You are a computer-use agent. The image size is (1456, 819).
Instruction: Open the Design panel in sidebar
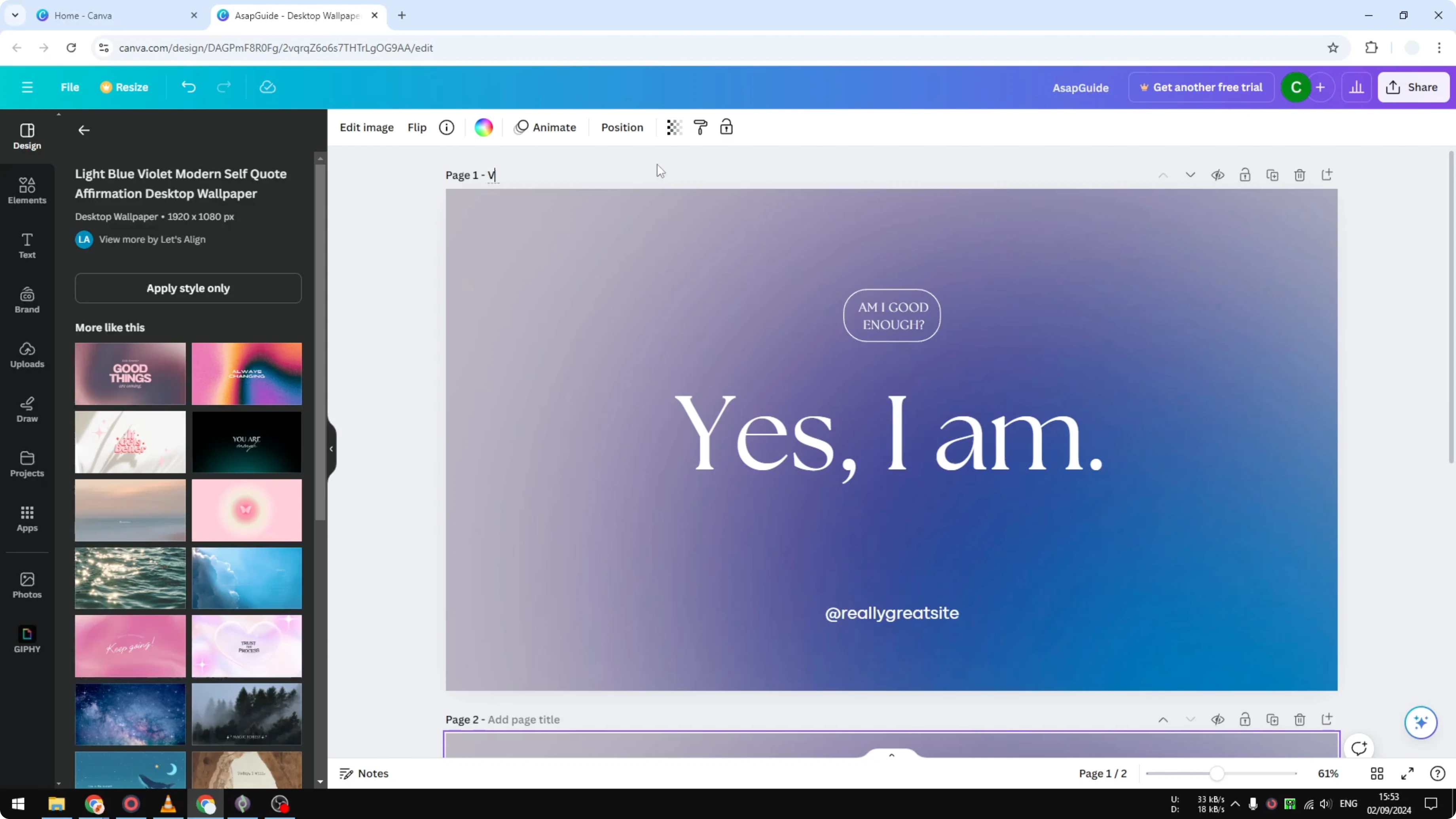[27, 136]
